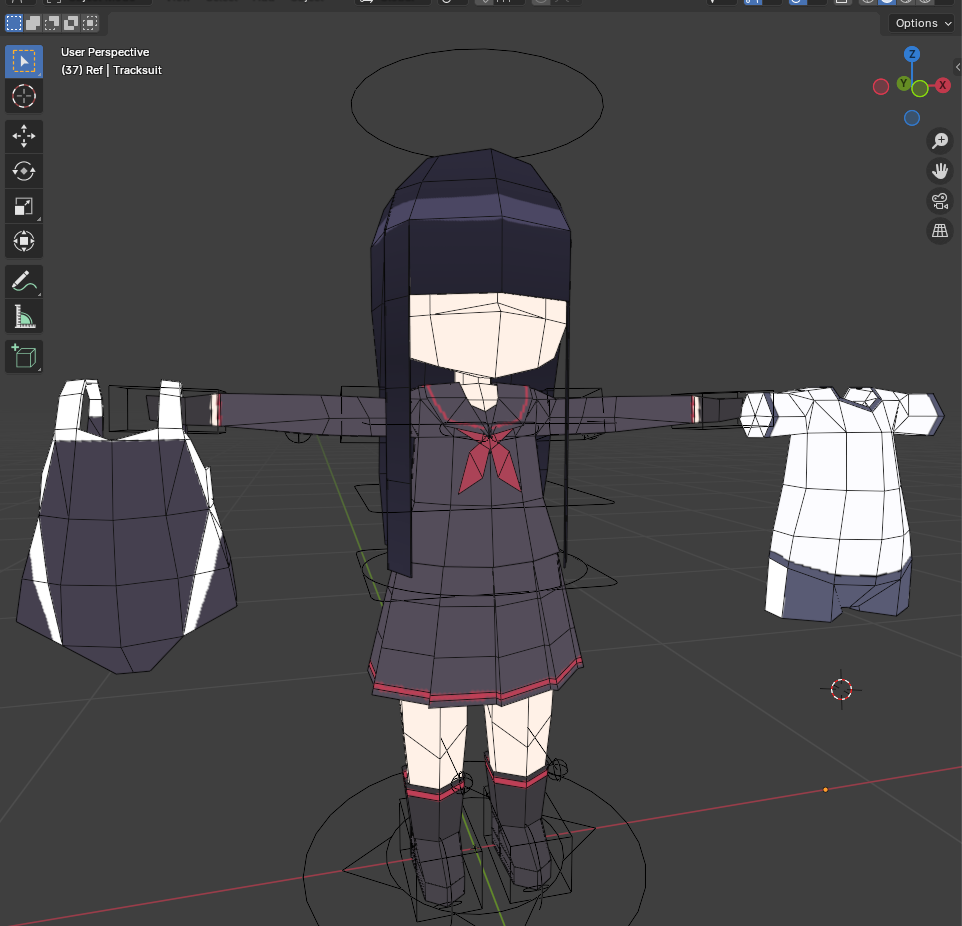Open the Options dropdown
Screen dimensions: 962x926
point(923,23)
